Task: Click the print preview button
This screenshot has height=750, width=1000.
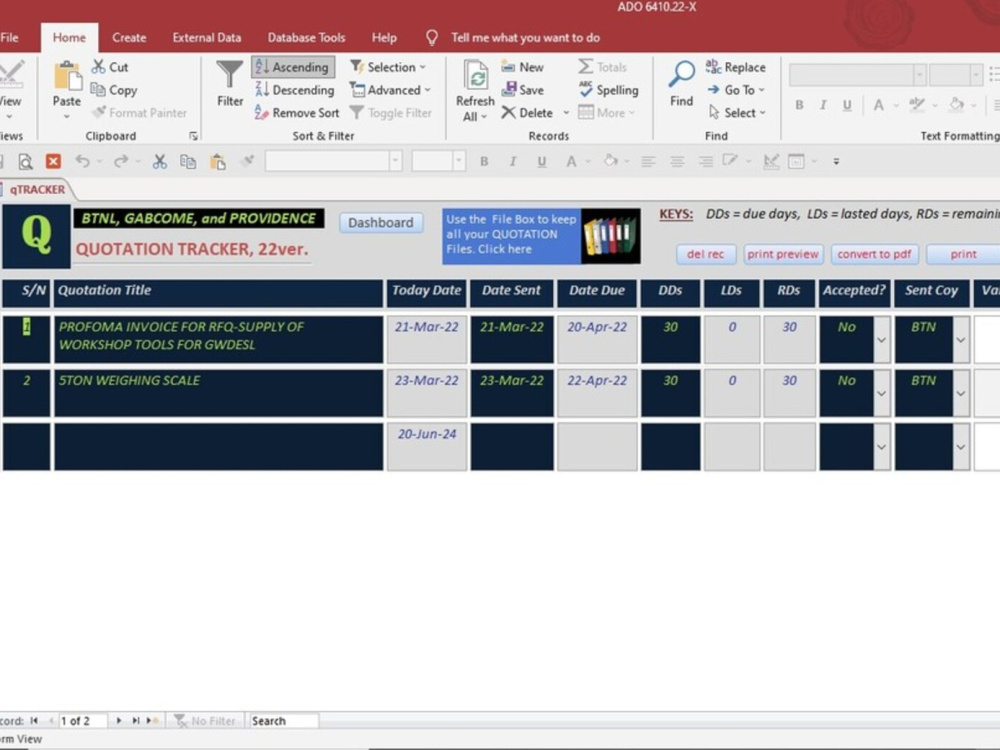Action: 783,254
